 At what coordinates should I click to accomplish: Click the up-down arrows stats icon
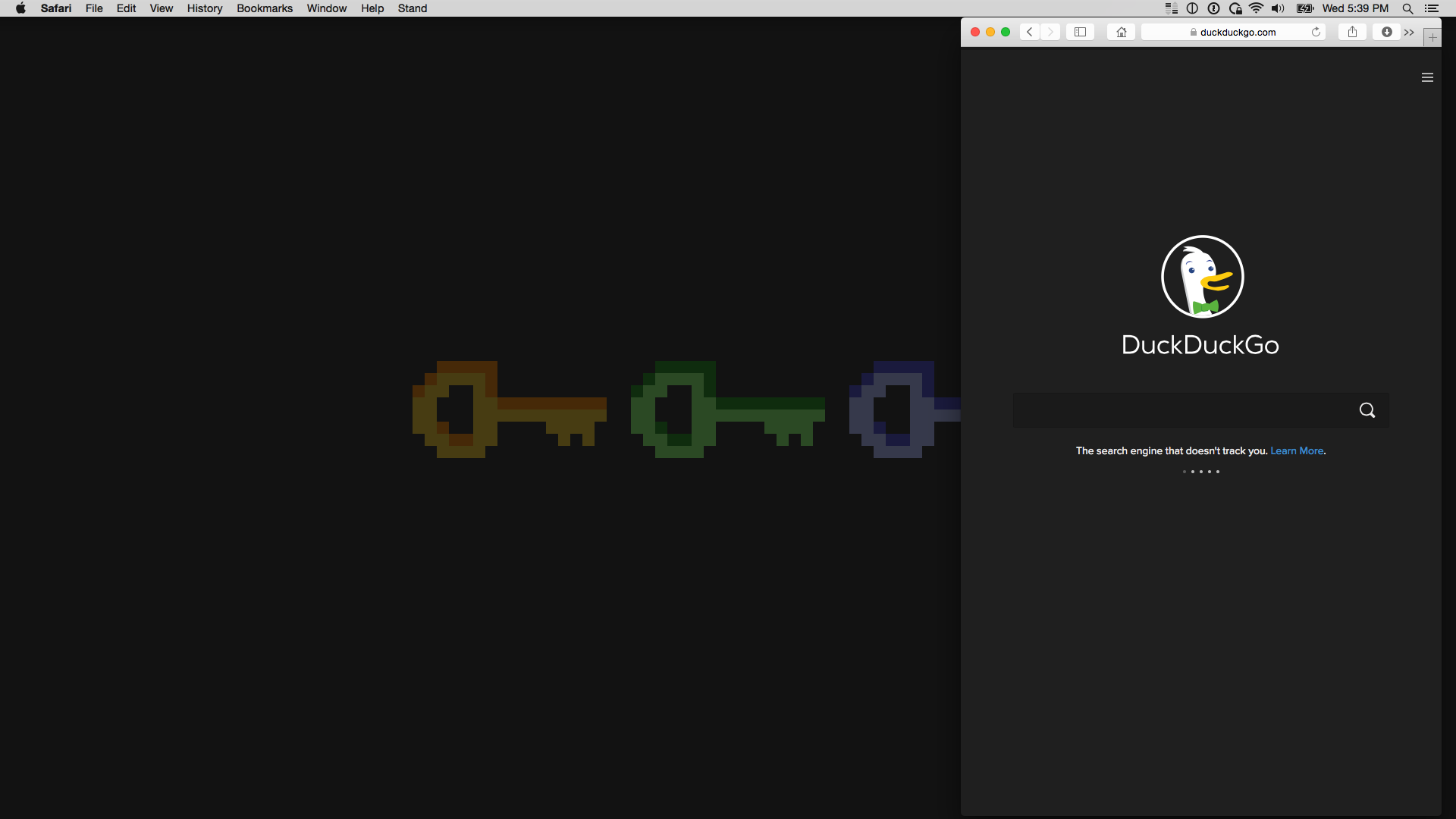coord(1172,8)
